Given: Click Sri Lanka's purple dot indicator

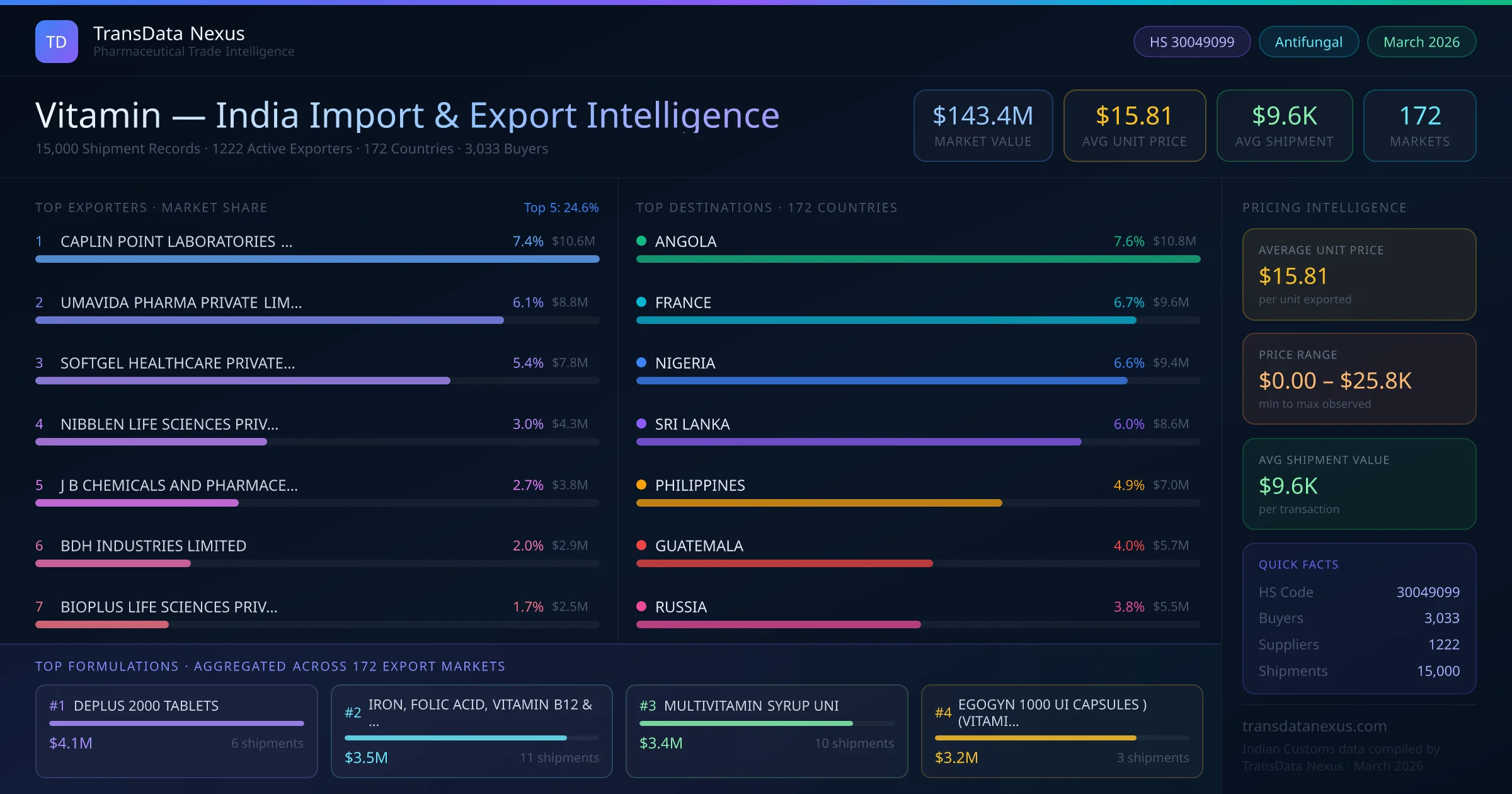Looking at the screenshot, I should [641, 423].
